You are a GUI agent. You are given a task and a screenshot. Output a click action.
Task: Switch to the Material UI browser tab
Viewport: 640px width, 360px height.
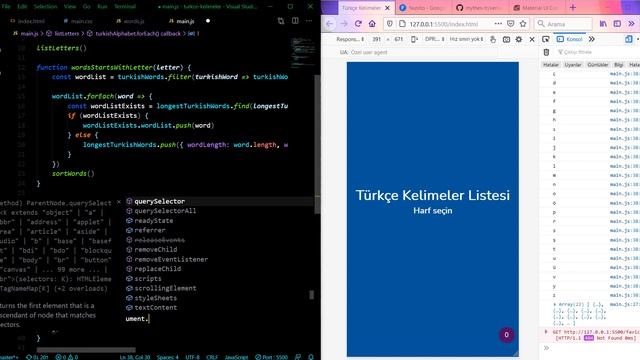(536, 8)
